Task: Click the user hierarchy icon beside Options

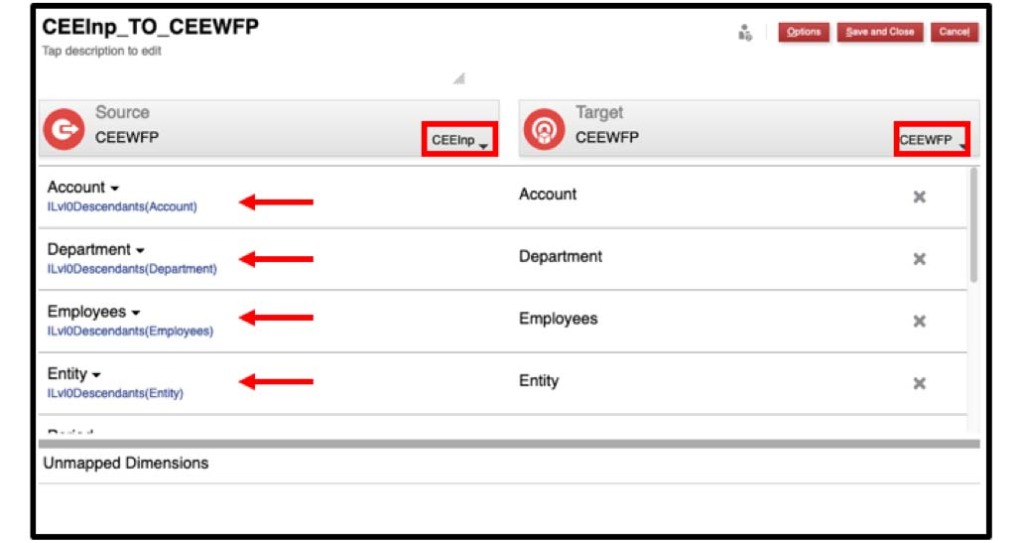Action: 745,33
